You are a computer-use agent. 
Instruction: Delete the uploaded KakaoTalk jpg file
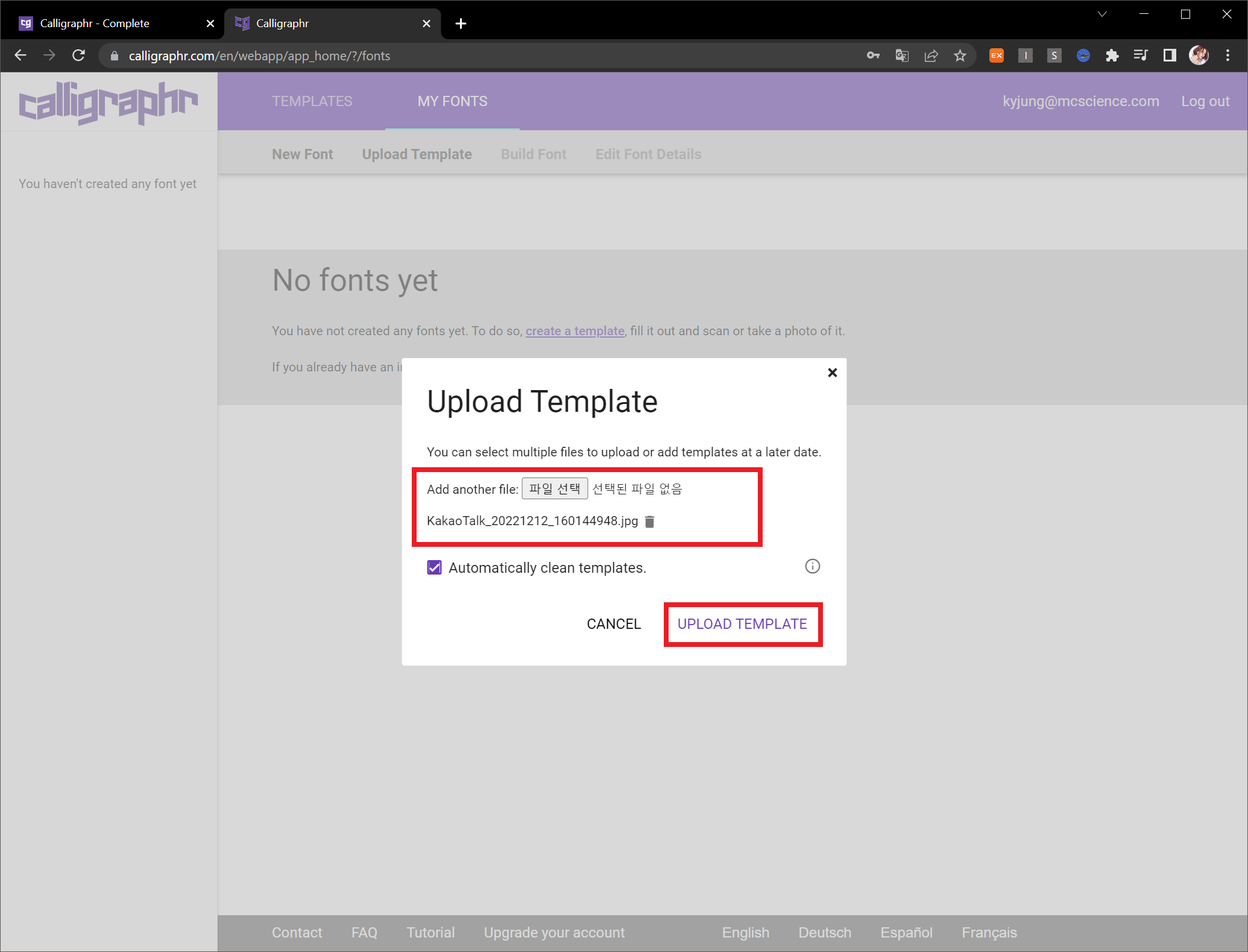649,522
